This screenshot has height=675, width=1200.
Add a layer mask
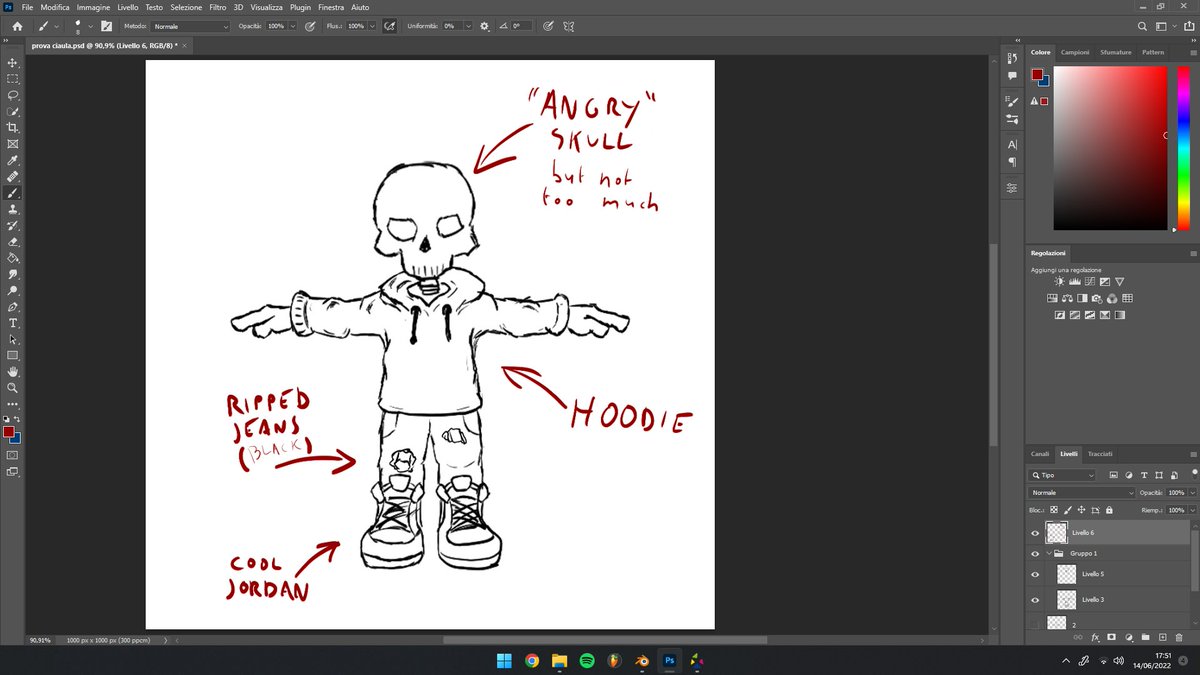pyautogui.click(x=1111, y=637)
